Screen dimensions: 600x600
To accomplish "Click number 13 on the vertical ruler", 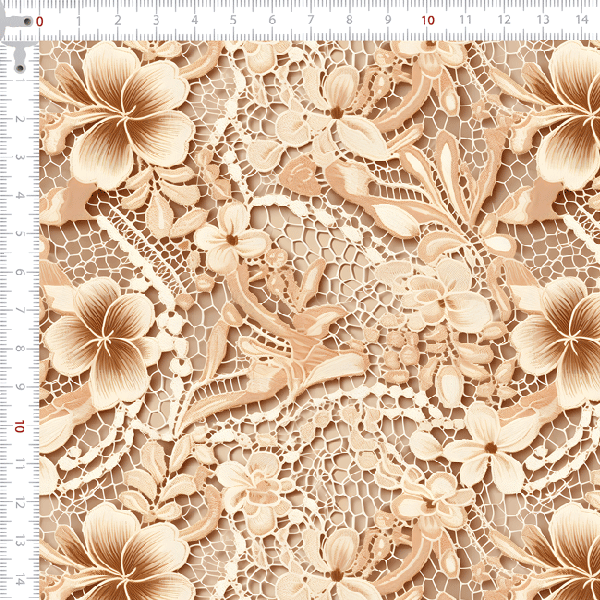I will pyautogui.click(x=19, y=542).
